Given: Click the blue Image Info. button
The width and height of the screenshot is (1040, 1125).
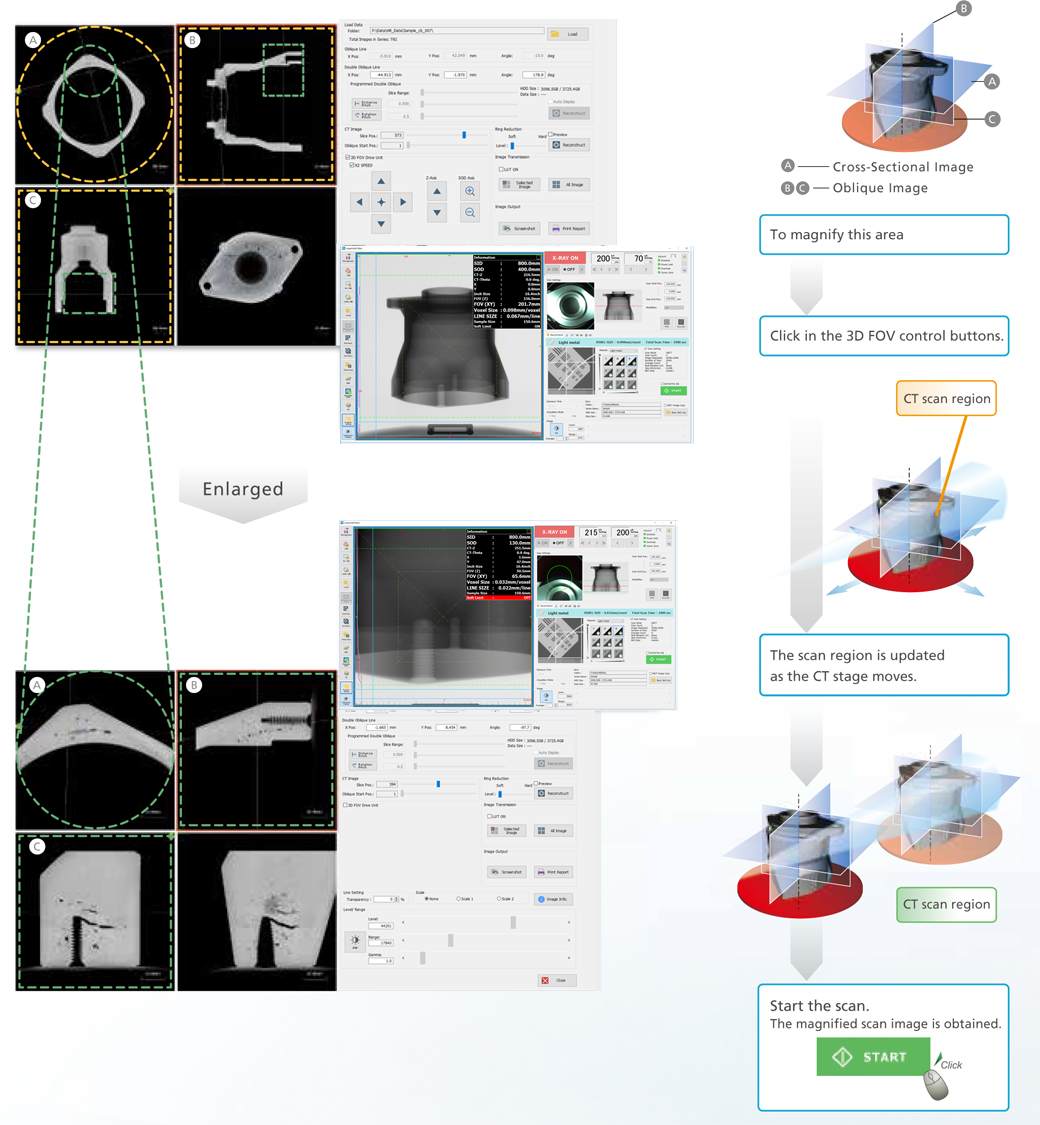Looking at the screenshot, I should point(554,899).
